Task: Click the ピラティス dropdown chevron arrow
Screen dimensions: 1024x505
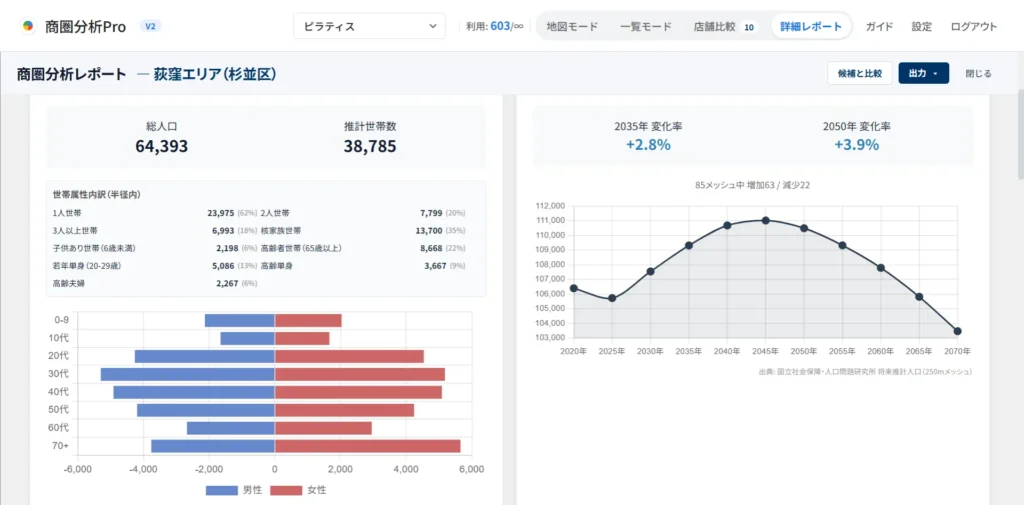Action: [432, 26]
